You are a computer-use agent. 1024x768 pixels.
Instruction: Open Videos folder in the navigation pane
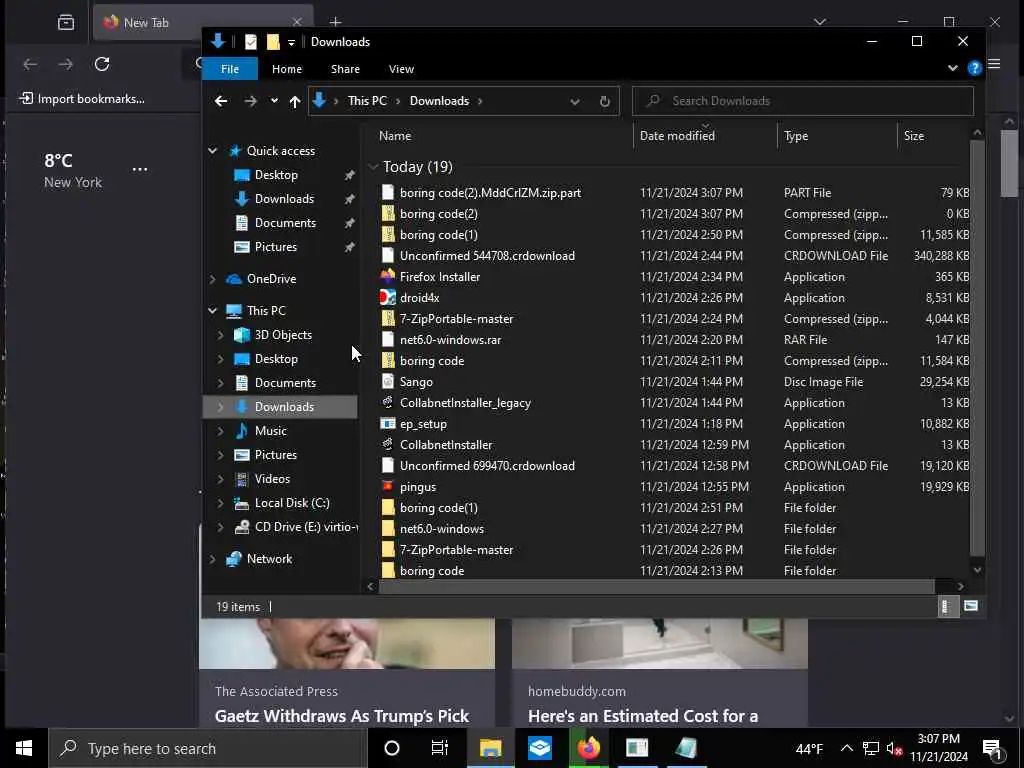[272, 479]
